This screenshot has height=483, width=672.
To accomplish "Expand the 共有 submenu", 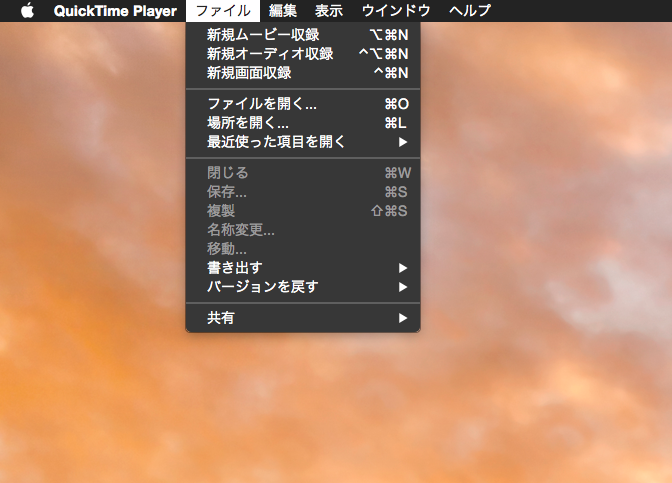I will click(x=303, y=318).
